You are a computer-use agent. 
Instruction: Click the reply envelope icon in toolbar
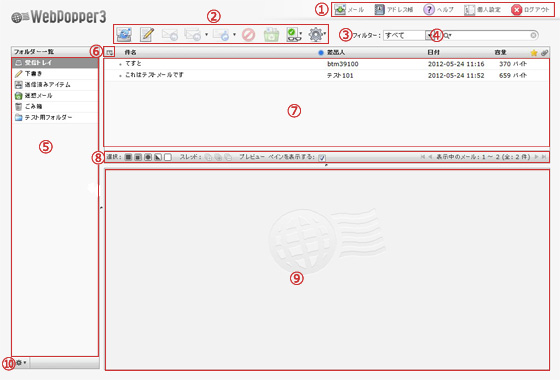(x=170, y=35)
